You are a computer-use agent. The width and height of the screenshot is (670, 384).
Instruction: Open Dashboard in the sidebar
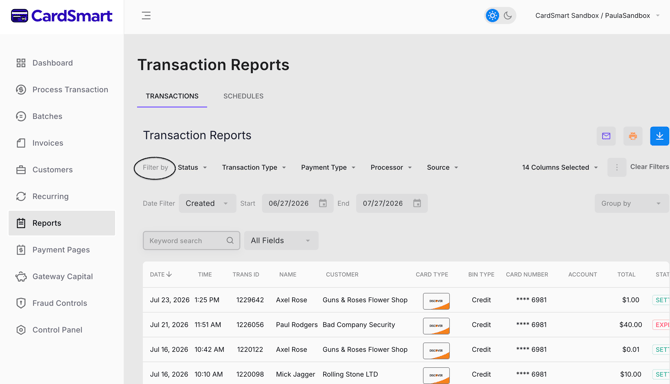point(62,63)
